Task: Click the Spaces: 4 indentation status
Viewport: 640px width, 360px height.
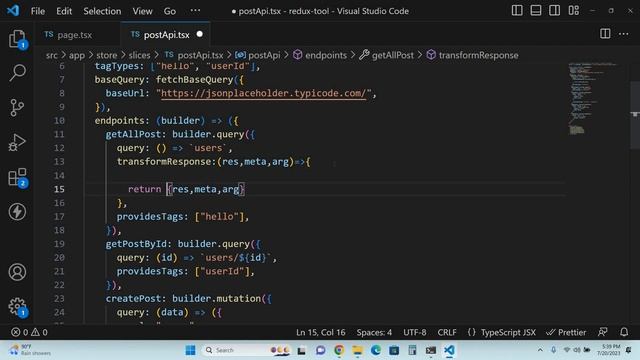Action: (374, 332)
